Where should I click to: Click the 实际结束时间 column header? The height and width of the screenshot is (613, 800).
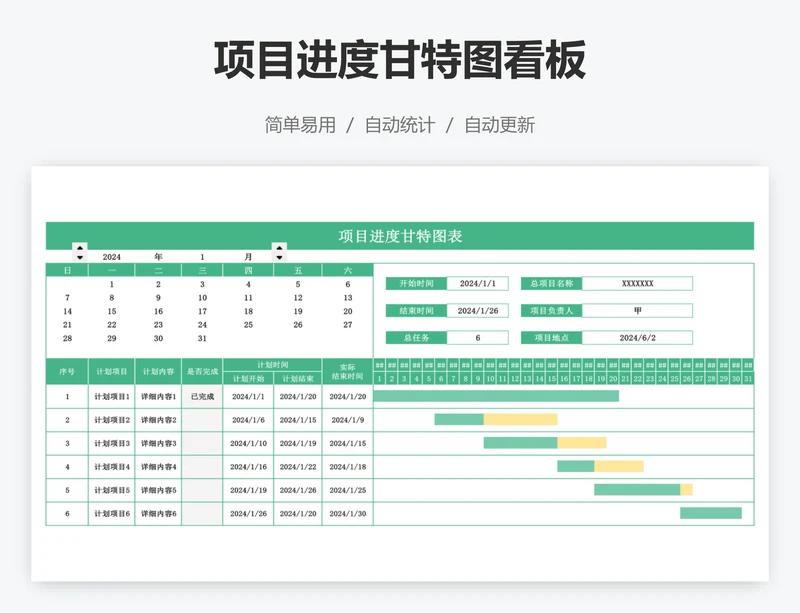pos(347,372)
